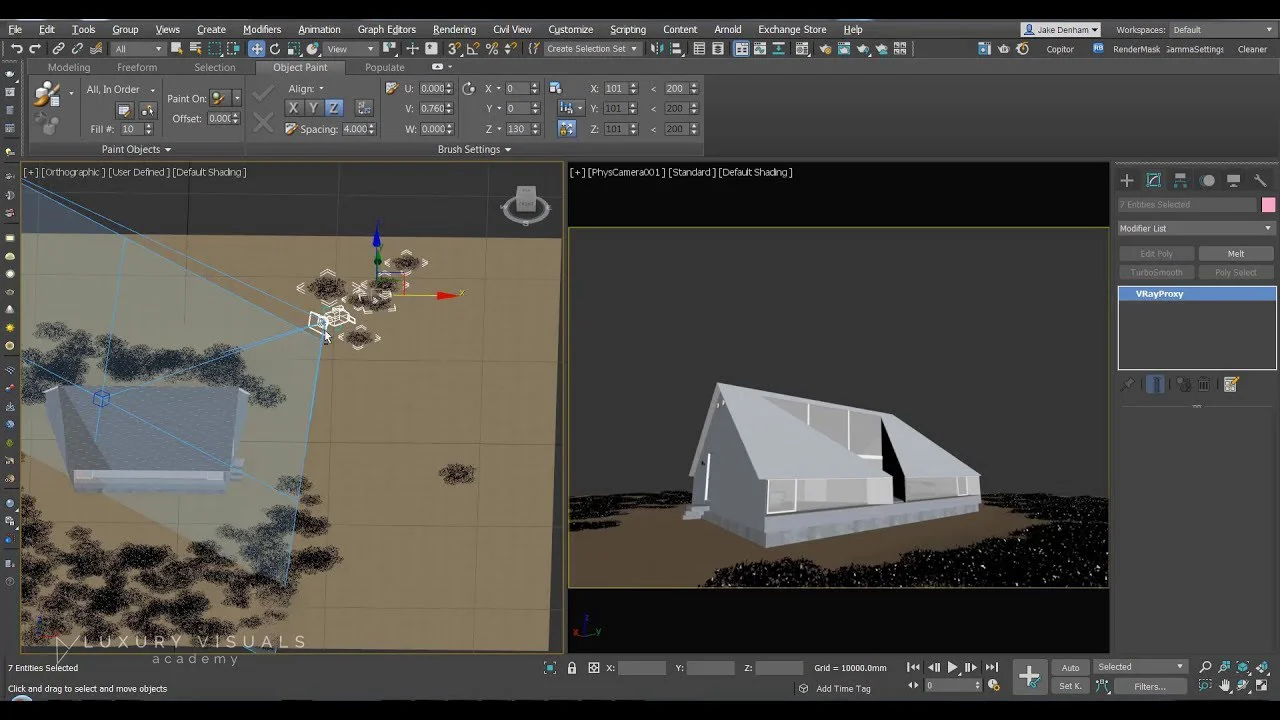Toggle the selection lock padlock
Viewport: 1280px width, 720px height.
point(572,668)
